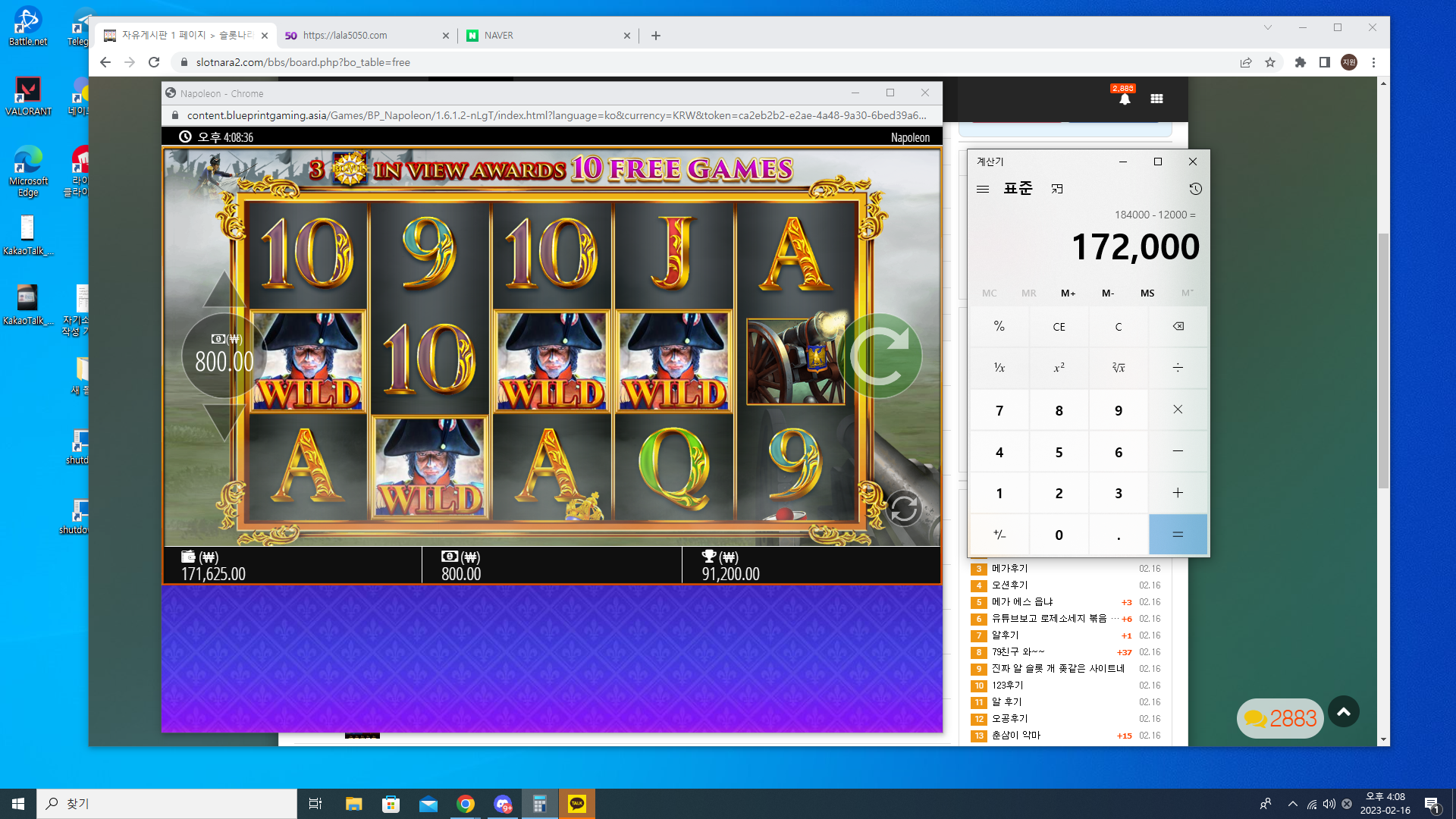Click the calculator digit 7
This screenshot has height=819, width=1456.
(999, 409)
